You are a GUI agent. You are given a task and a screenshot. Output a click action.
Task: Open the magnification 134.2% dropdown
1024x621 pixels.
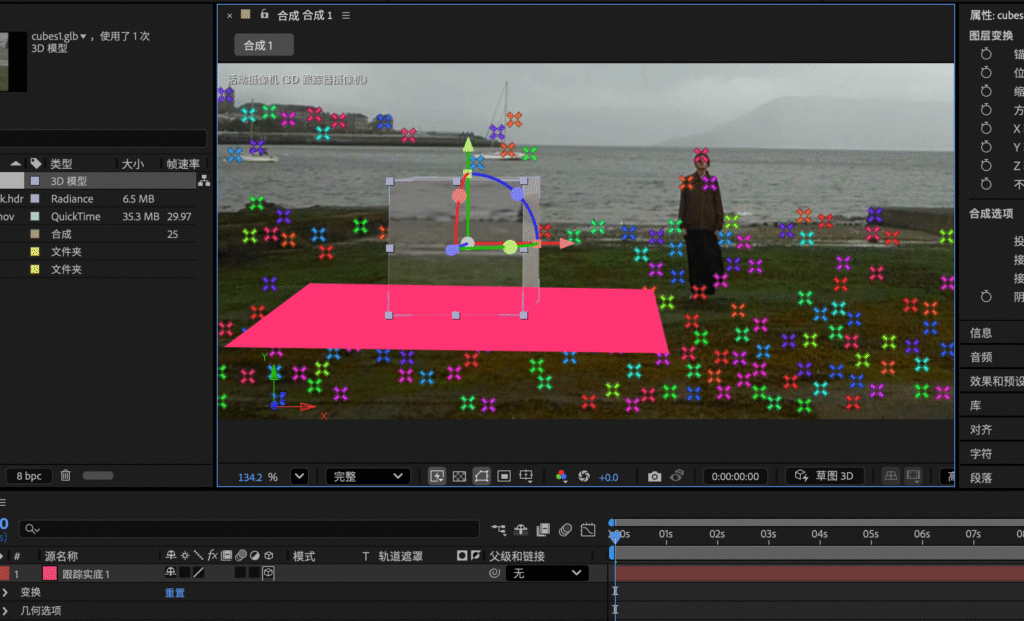click(298, 477)
